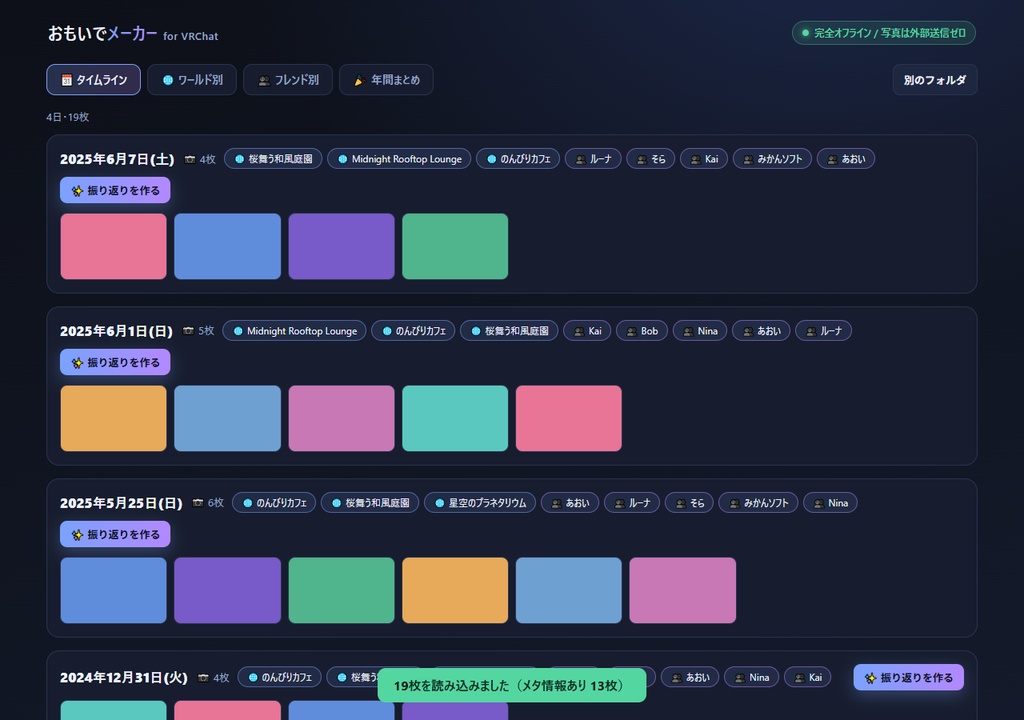Click the 4日・19枚 summary text
Image resolution: width=1024 pixels, height=720 pixels.
click(67, 117)
